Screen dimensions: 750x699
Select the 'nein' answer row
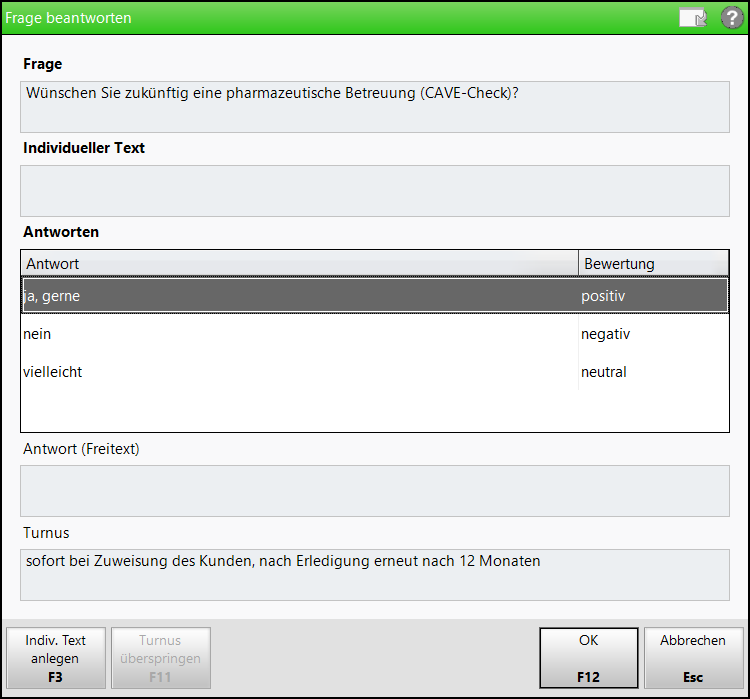375,333
